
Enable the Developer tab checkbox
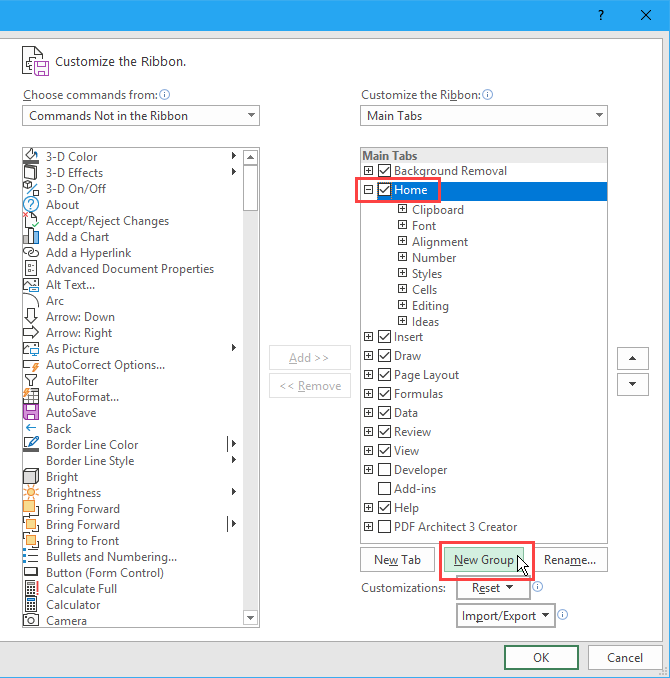click(x=384, y=470)
